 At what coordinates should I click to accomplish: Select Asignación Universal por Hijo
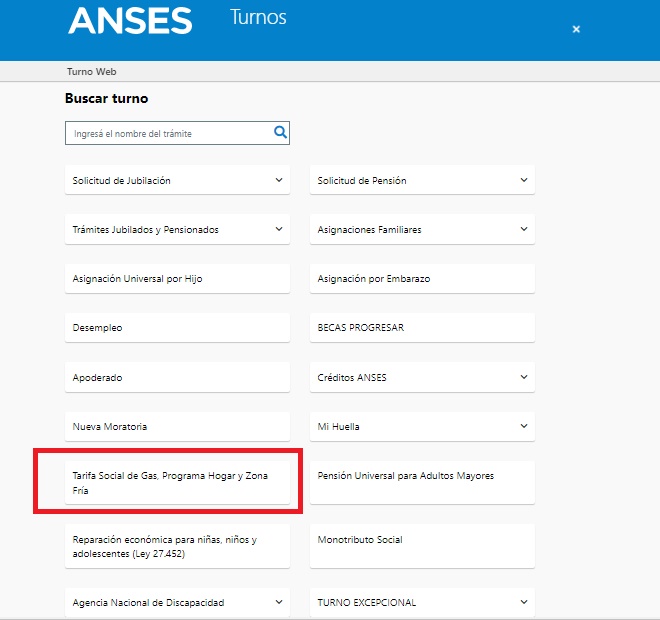click(177, 279)
